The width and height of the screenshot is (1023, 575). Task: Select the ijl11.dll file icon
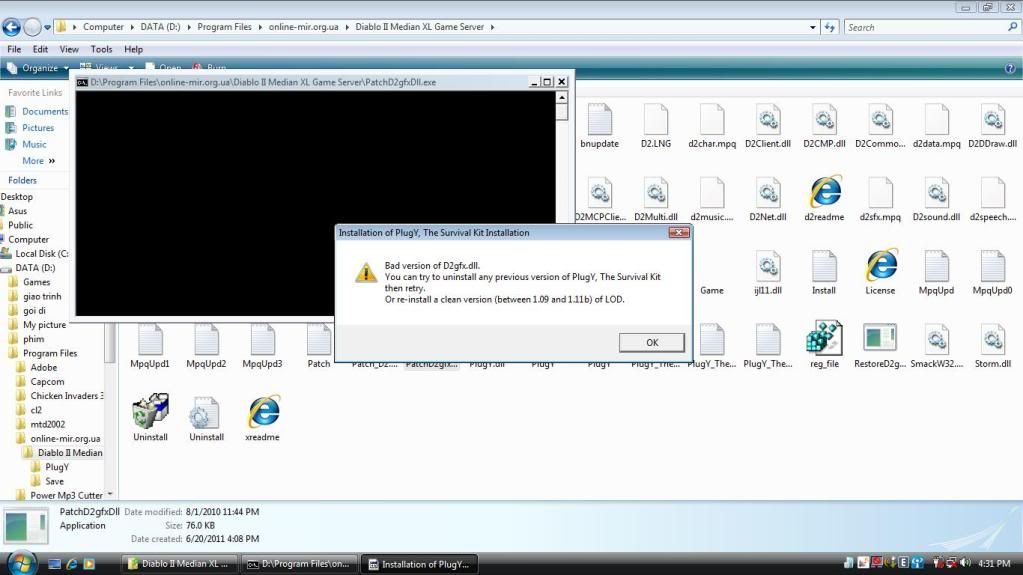[768, 266]
